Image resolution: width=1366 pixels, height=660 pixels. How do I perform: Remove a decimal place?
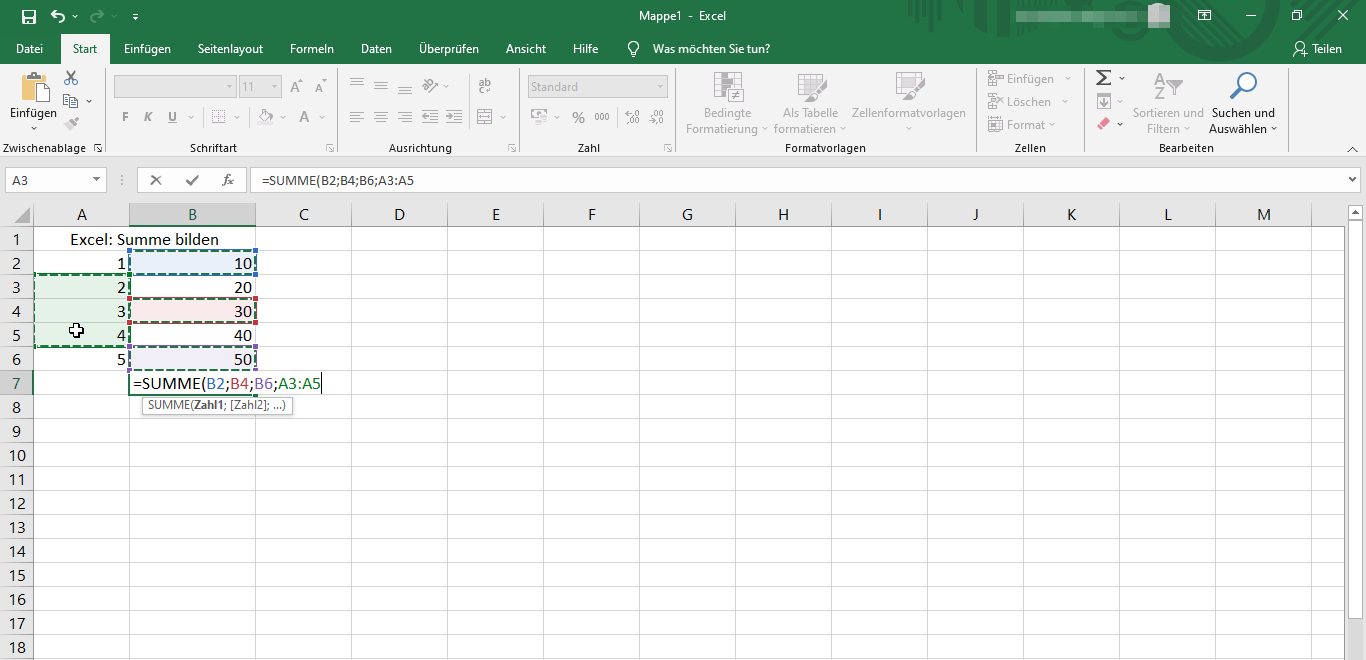click(654, 117)
